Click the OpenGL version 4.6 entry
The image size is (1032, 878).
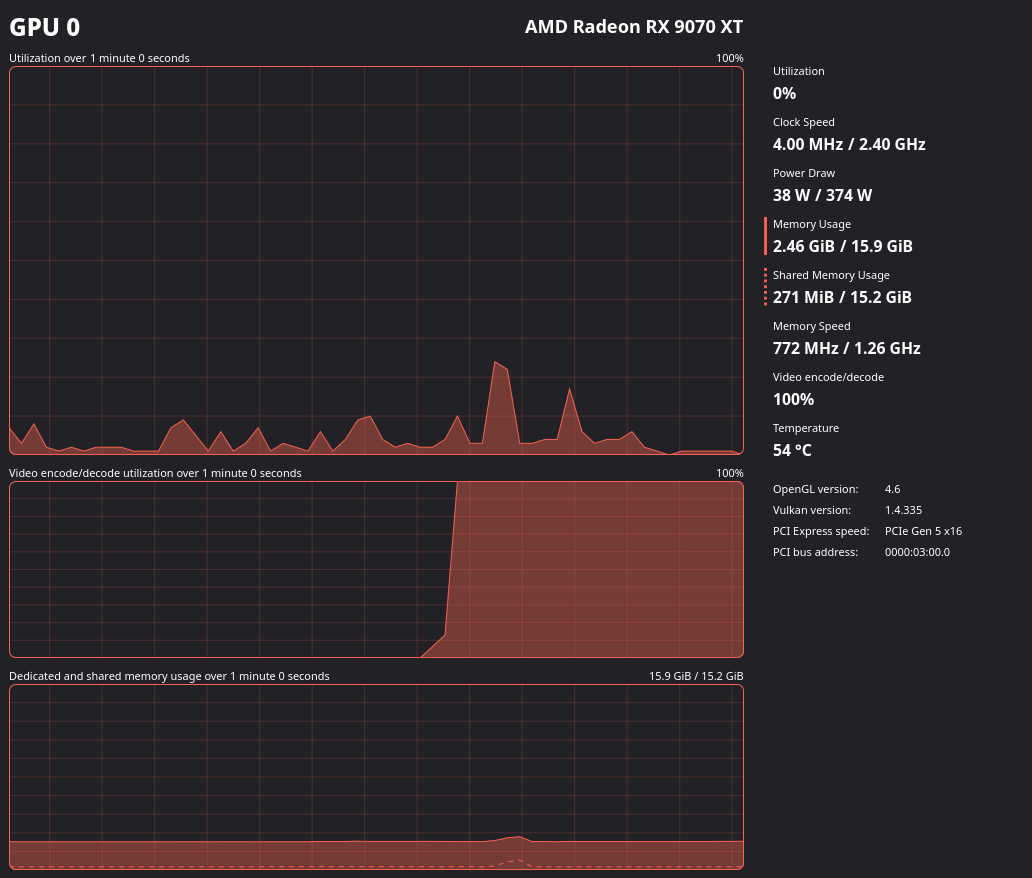coord(892,489)
